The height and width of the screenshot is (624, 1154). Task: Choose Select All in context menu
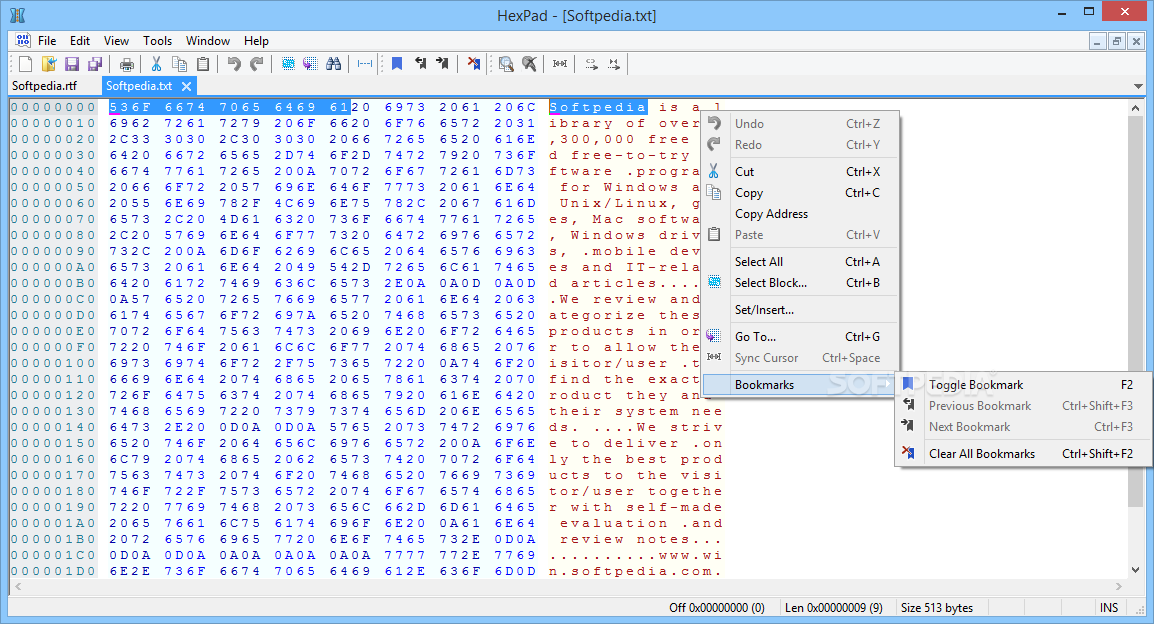click(x=801, y=262)
